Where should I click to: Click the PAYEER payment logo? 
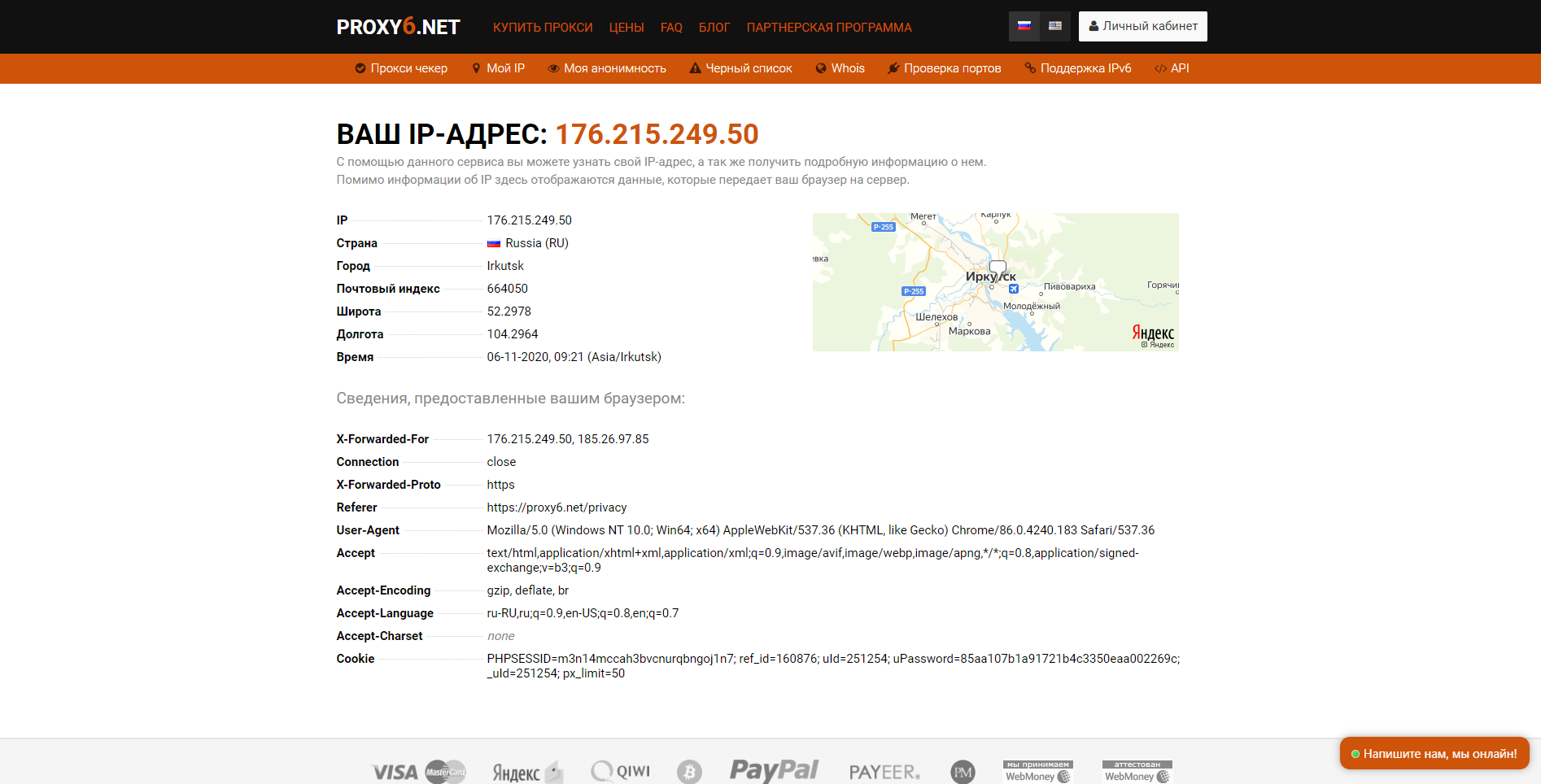(x=884, y=772)
